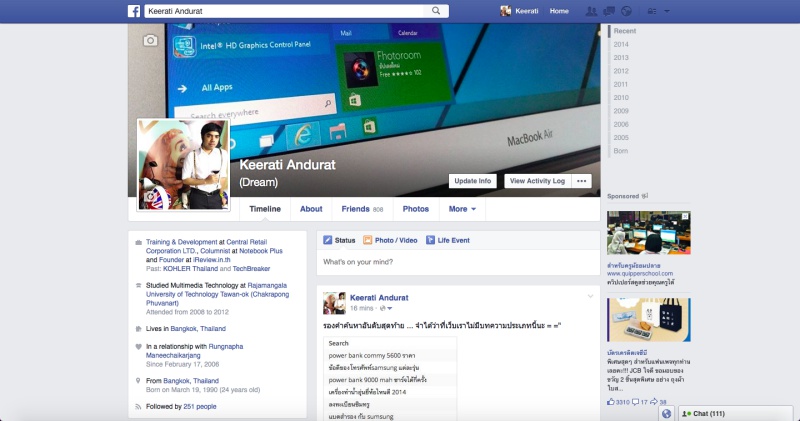Open the Notebook Plus link
This screenshot has height=421, width=800.
[x=261, y=251]
